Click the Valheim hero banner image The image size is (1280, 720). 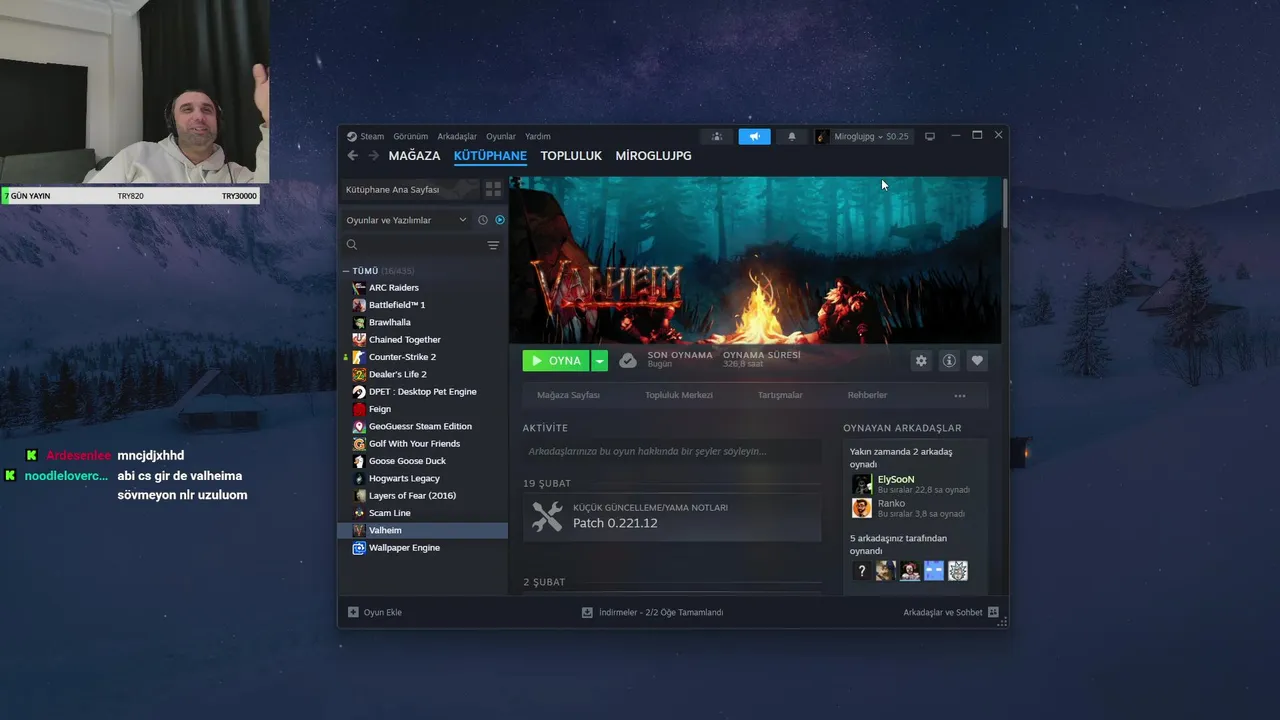(x=755, y=260)
